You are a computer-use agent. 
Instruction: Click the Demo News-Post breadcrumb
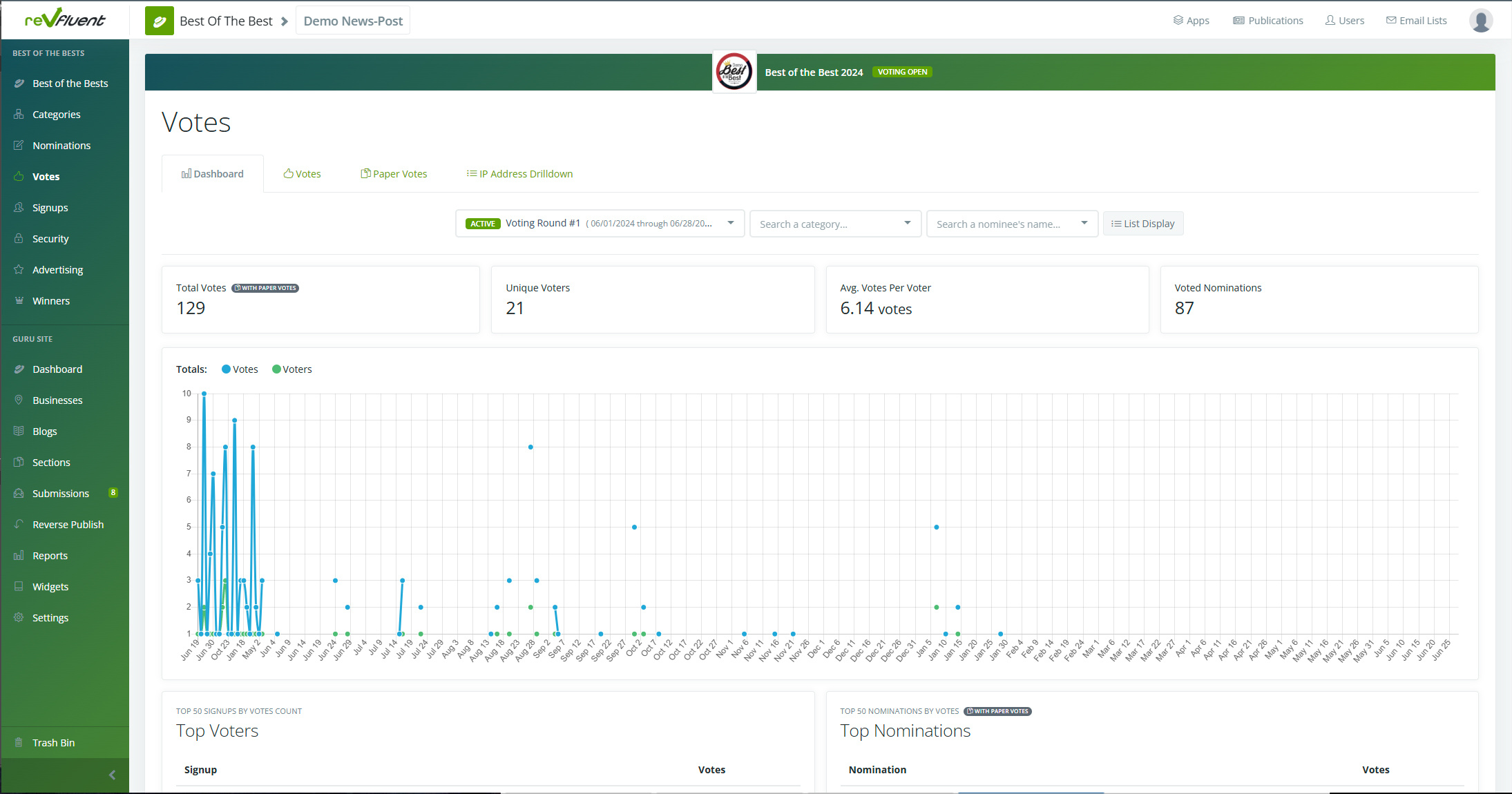click(x=353, y=21)
